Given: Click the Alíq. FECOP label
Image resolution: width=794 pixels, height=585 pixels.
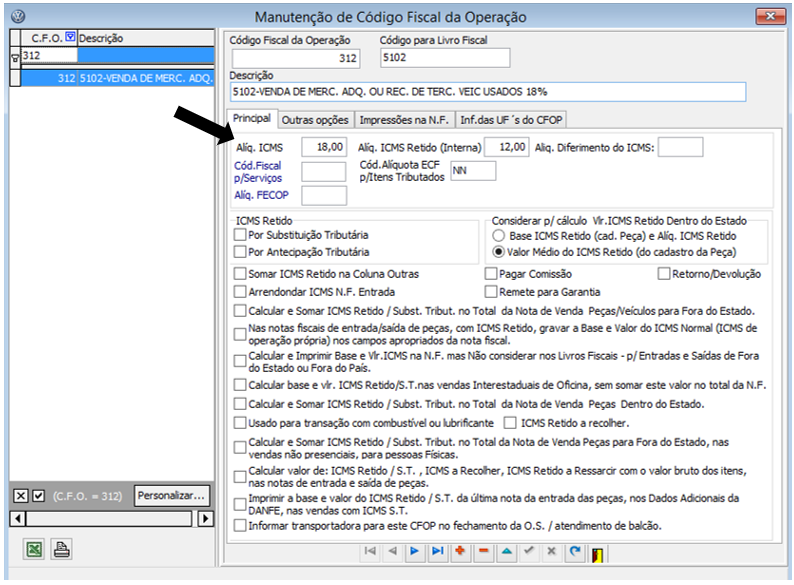Looking at the screenshot, I should click(x=261, y=195).
